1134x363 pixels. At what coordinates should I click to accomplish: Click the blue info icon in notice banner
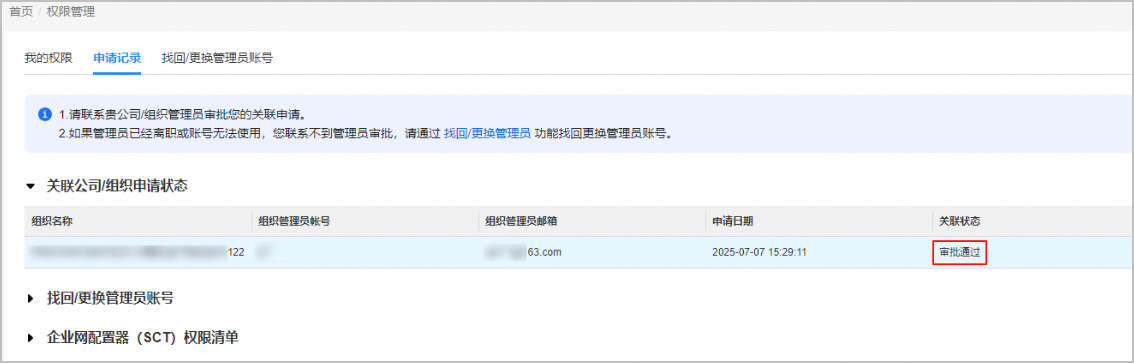click(45, 114)
